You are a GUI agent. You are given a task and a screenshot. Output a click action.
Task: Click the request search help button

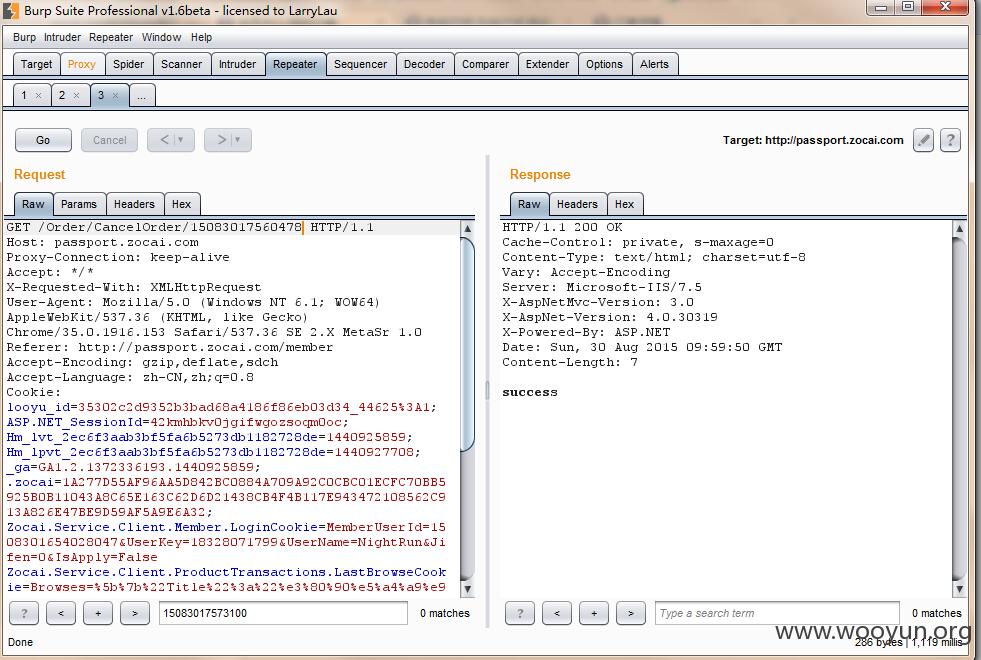pos(24,613)
